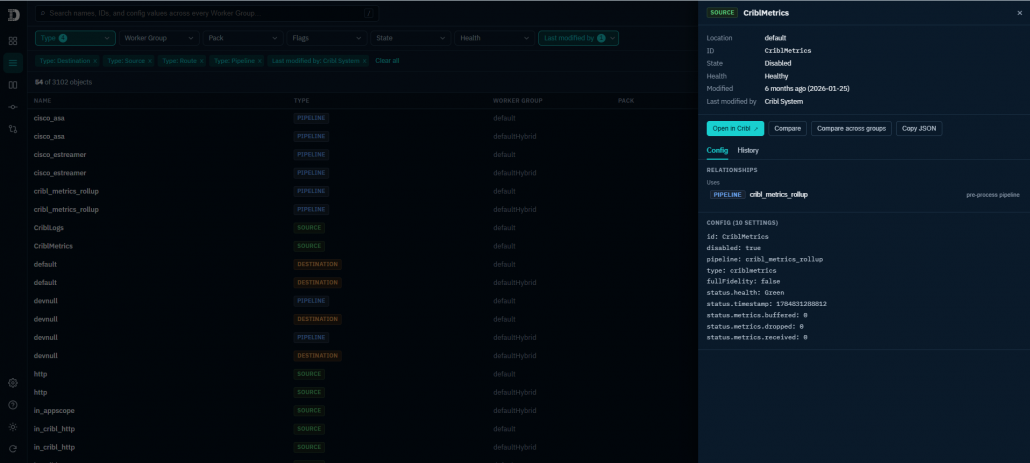The image size is (1030, 463).
Task: Click SOURCE badge in the CriblLogs row
Action: click(309, 228)
